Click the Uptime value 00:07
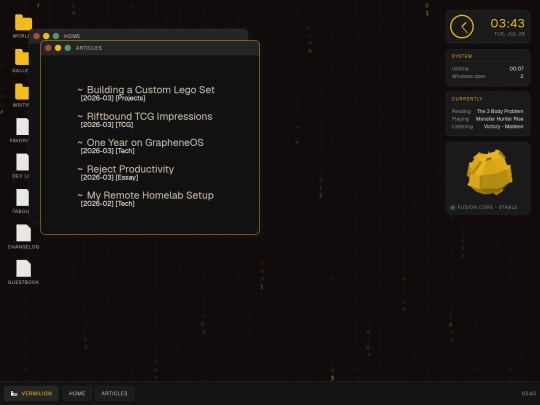540x405 pixels. tap(516, 69)
